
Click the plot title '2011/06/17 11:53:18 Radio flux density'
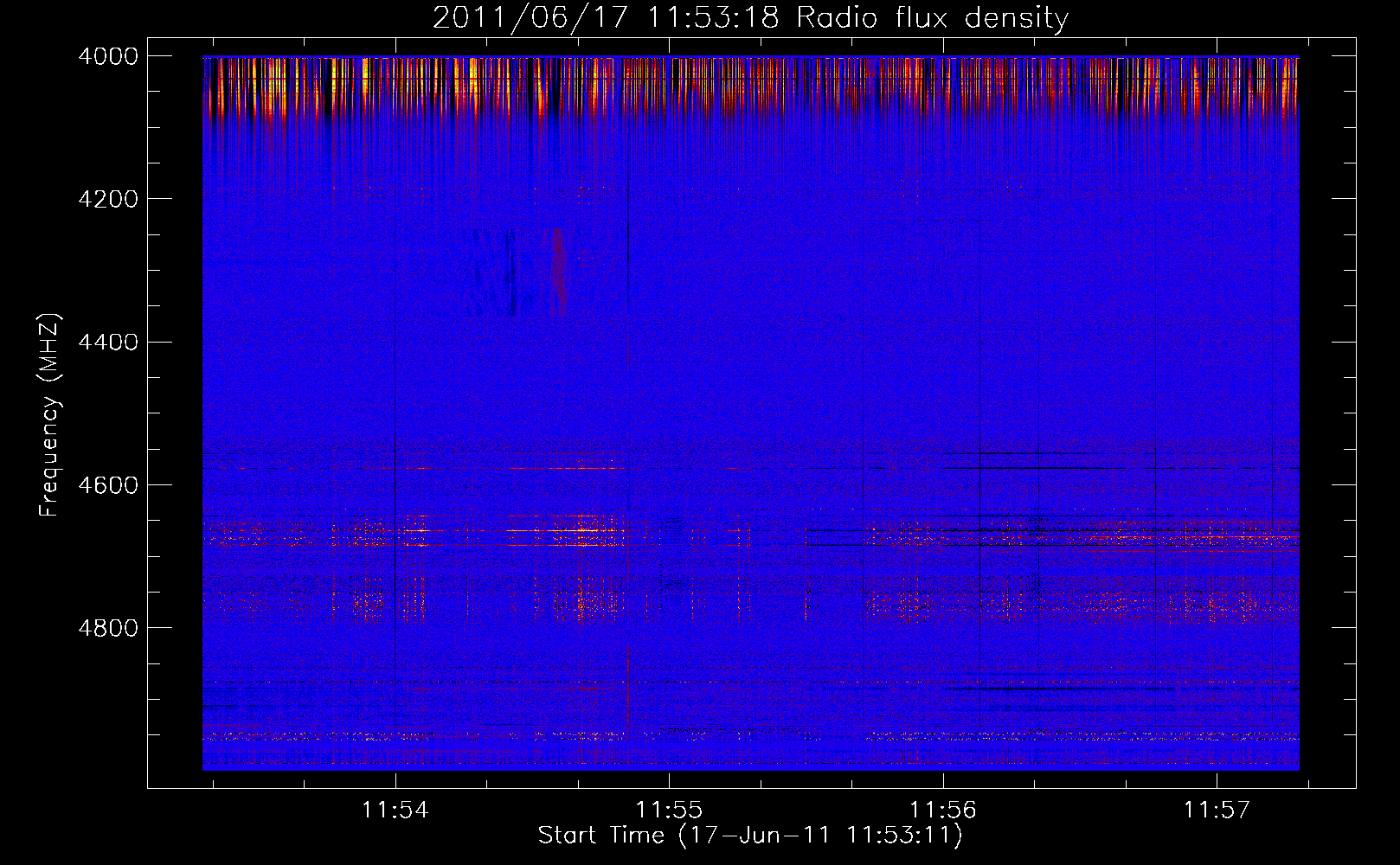[x=750, y=17]
